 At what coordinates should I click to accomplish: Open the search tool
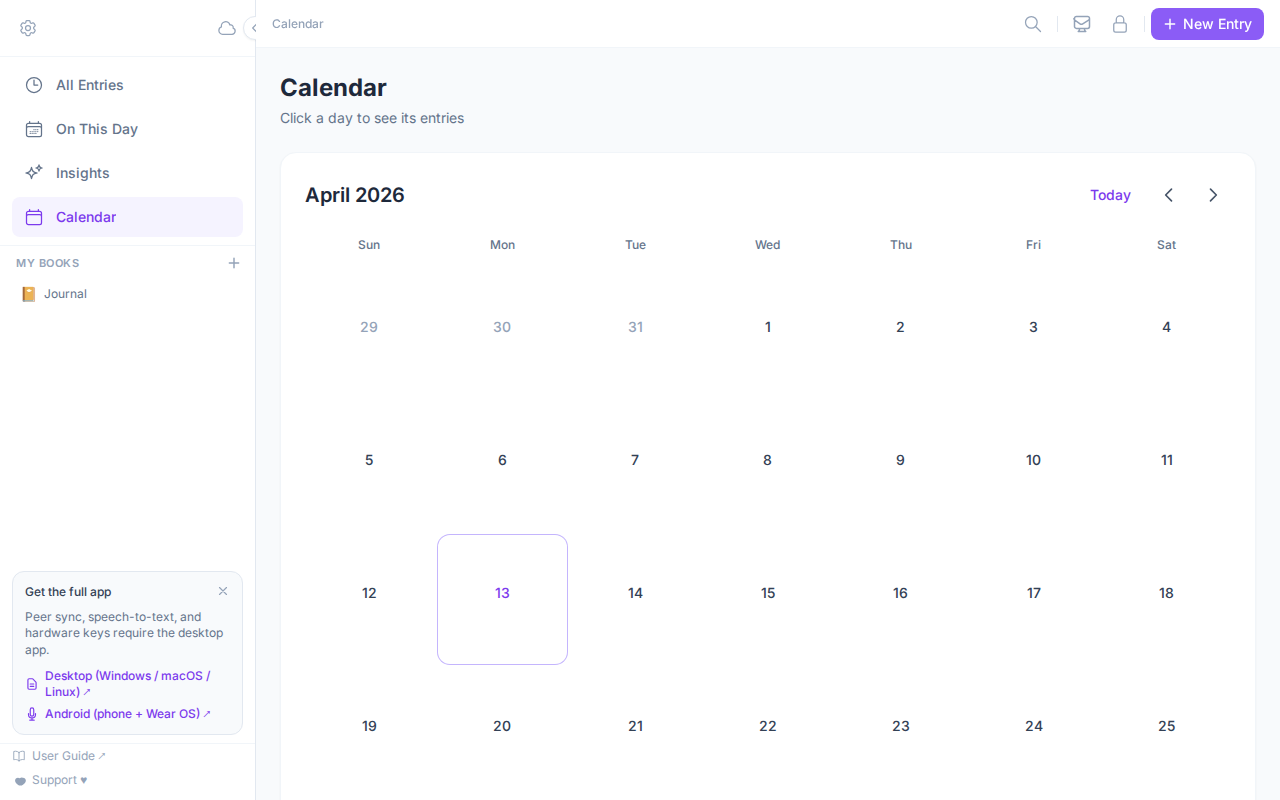coord(1032,24)
